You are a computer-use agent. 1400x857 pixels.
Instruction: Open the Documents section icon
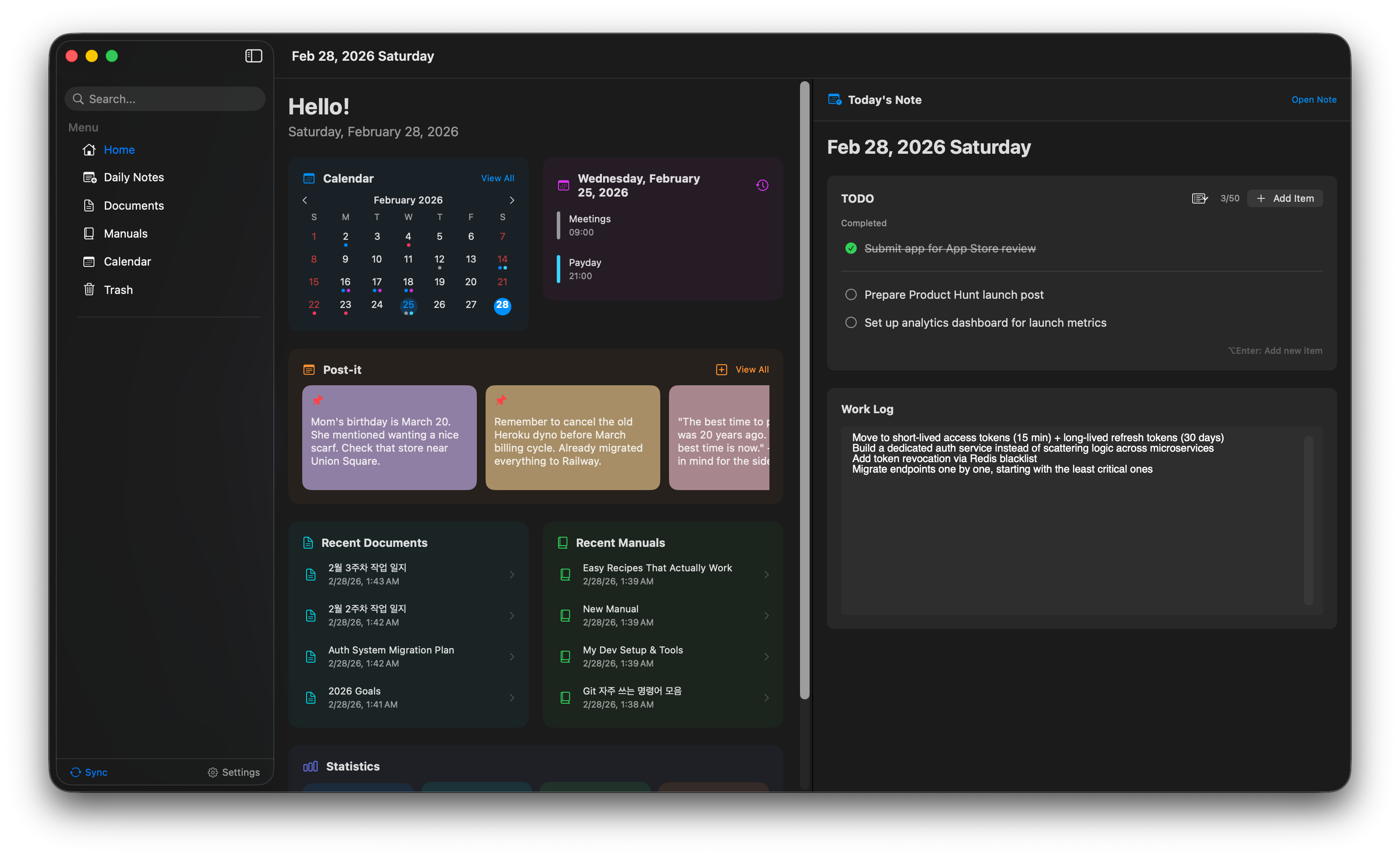[x=89, y=205]
